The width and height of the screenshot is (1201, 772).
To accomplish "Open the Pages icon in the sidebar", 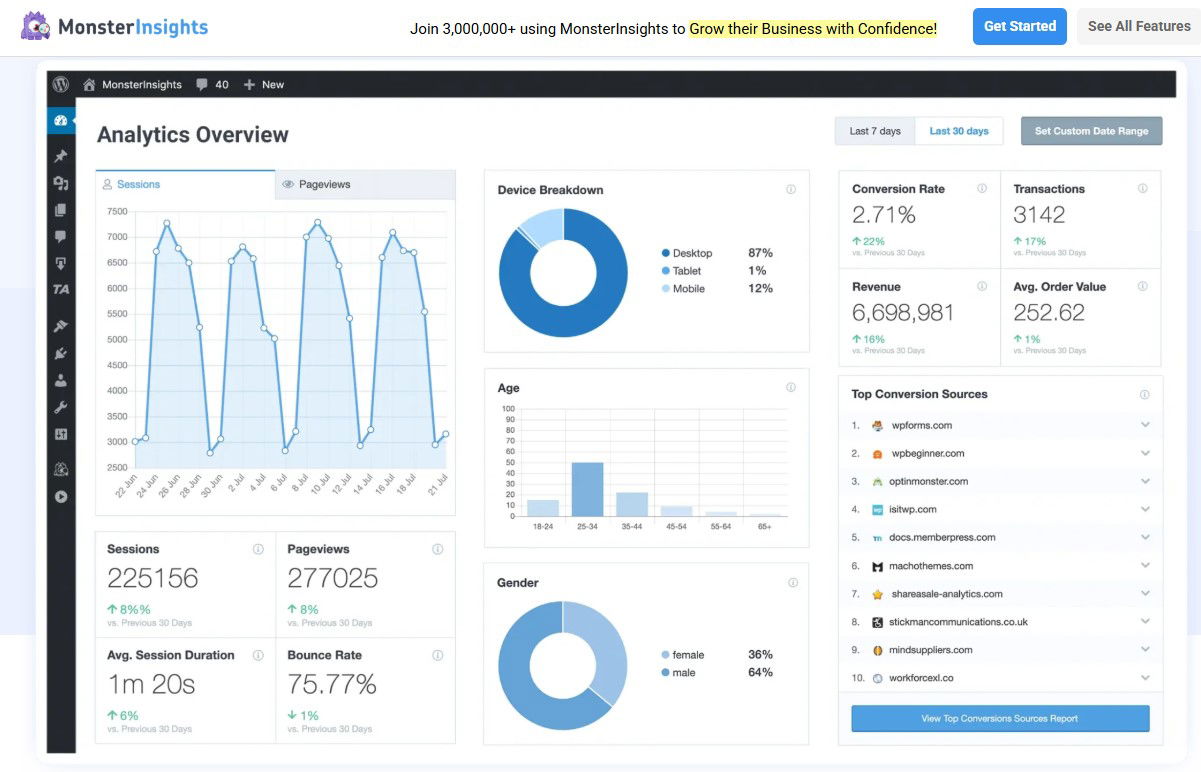I will click(x=61, y=210).
